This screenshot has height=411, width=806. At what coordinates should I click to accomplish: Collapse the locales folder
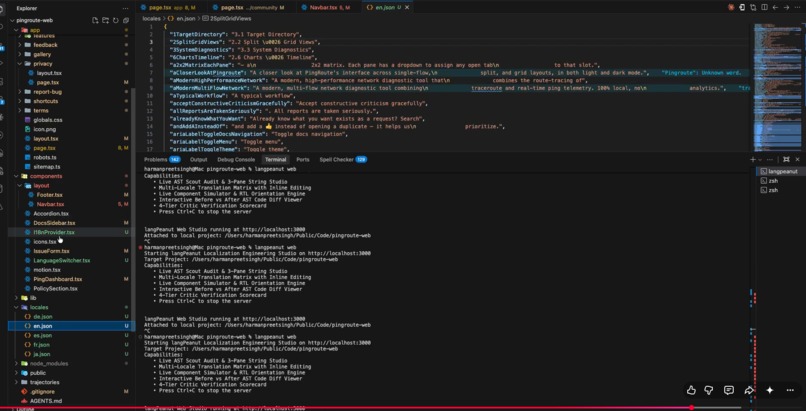click(16, 307)
